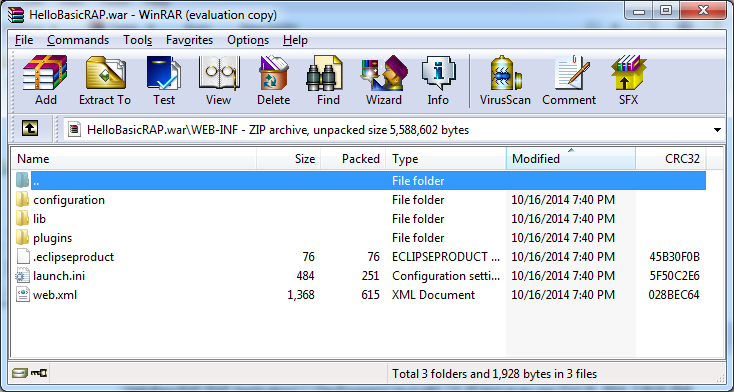Screen dimensions: 734x392
Task: Sort by the Type column header
Action: (x=446, y=159)
